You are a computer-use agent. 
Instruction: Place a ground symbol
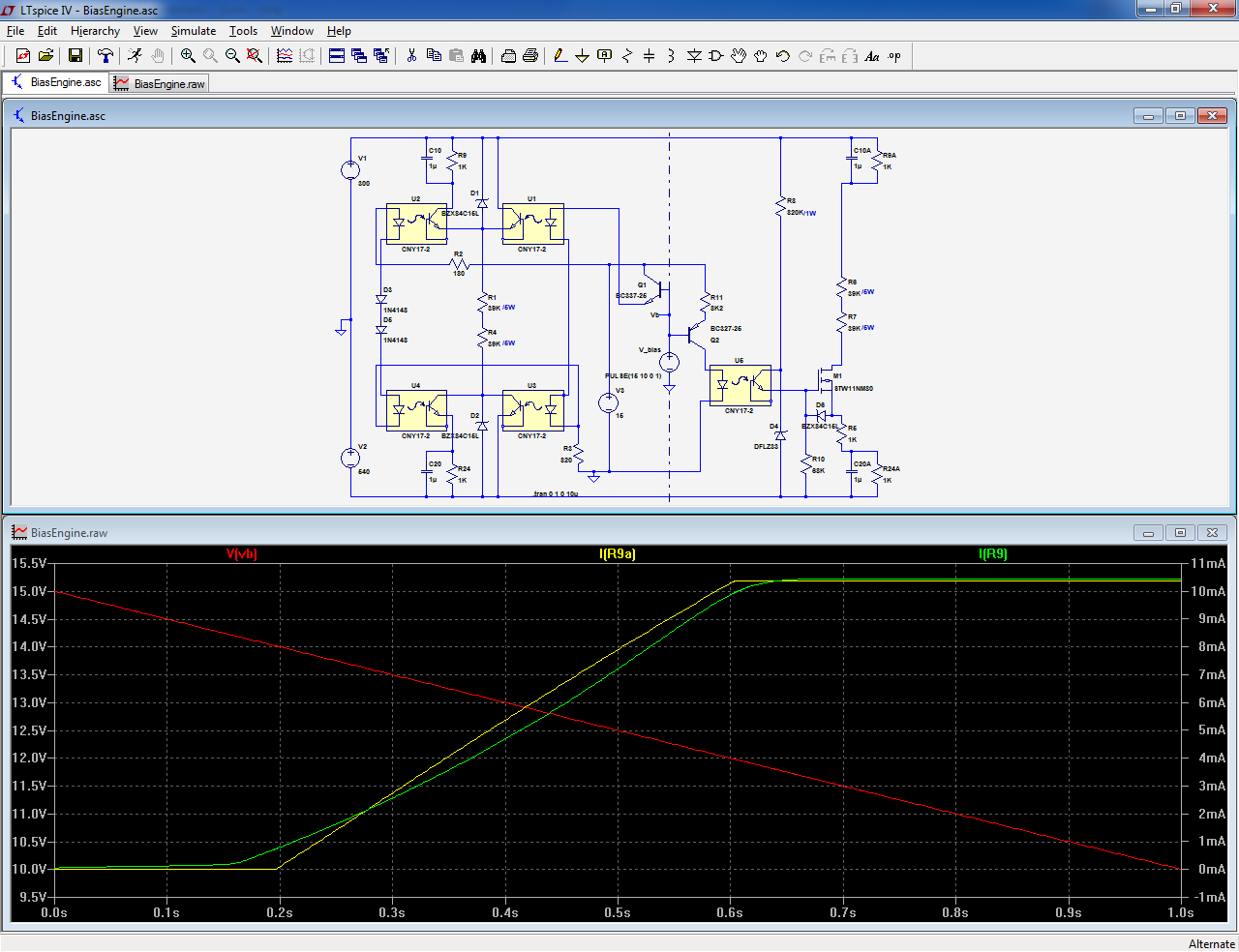pyautogui.click(x=583, y=56)
